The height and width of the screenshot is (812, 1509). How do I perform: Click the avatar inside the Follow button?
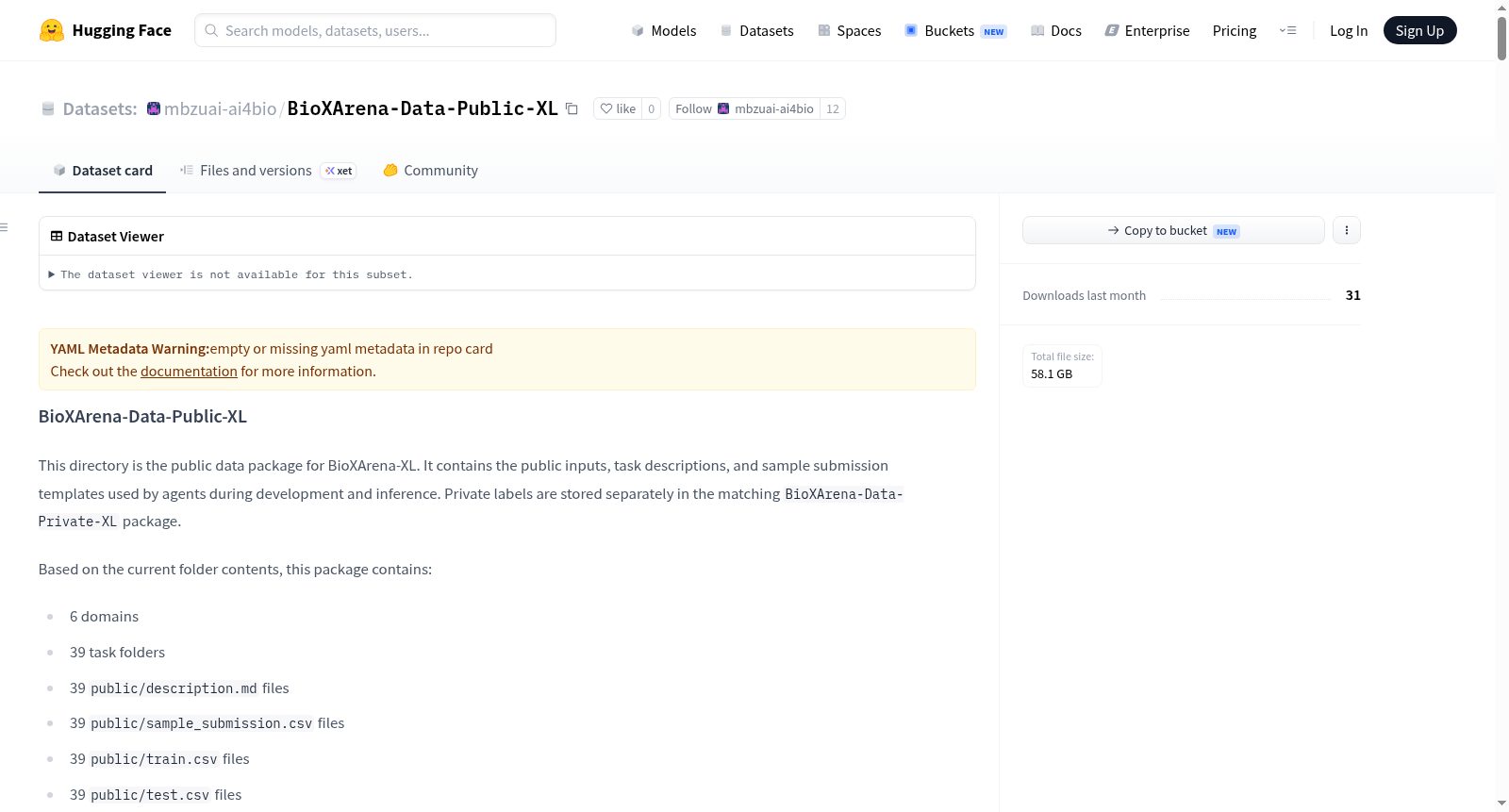point(723,108)
